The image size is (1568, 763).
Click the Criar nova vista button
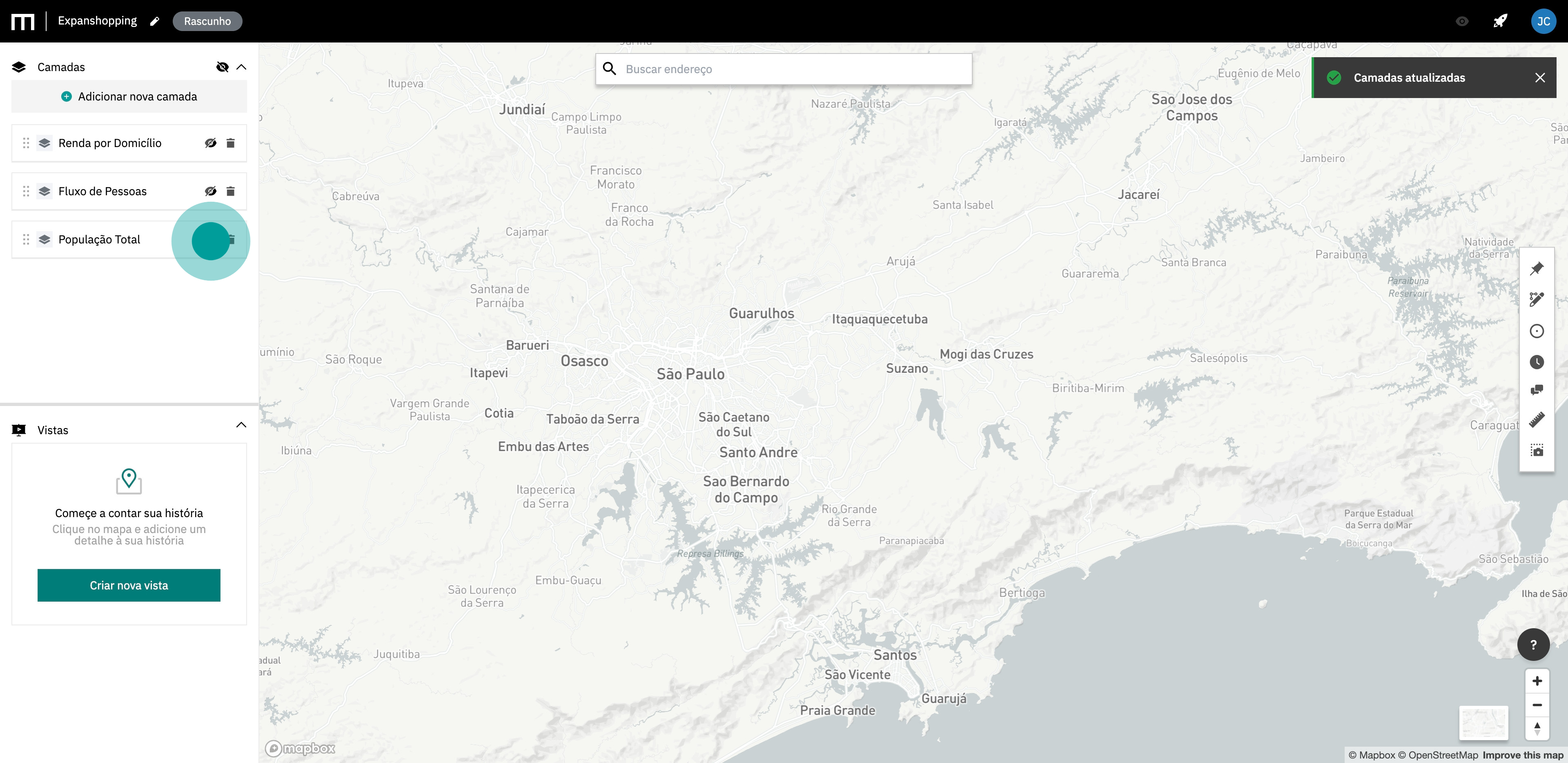pyautogui.click(x=129, y=585)
